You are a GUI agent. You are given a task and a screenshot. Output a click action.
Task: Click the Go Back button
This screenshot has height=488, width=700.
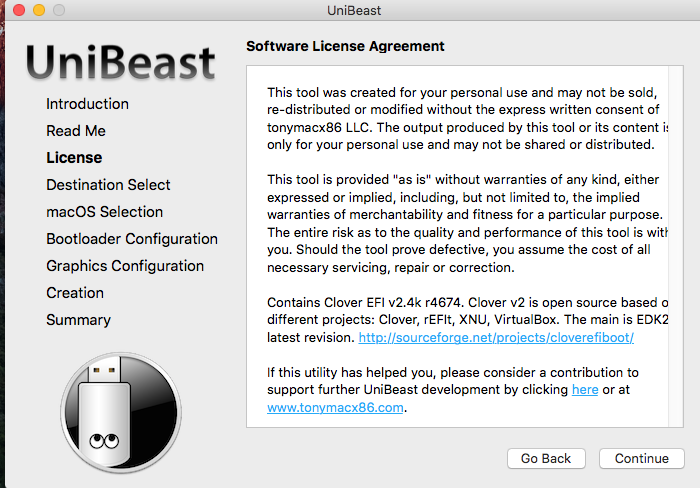coord(546,459)
